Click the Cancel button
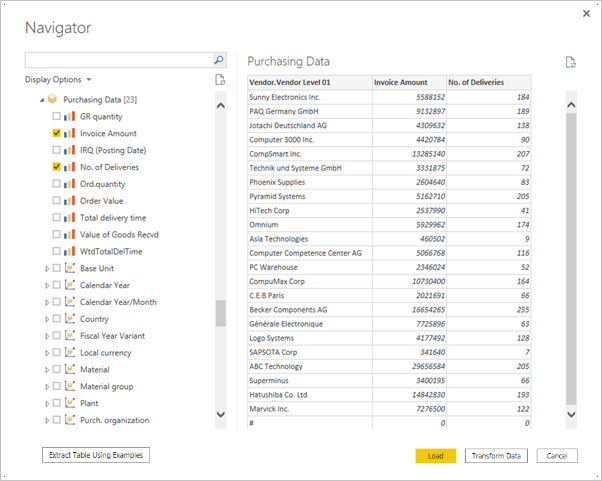 (557, 456)
